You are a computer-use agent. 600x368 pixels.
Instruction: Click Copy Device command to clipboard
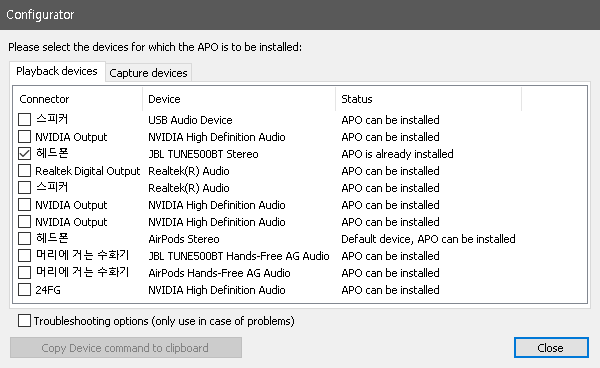(126, 348)
